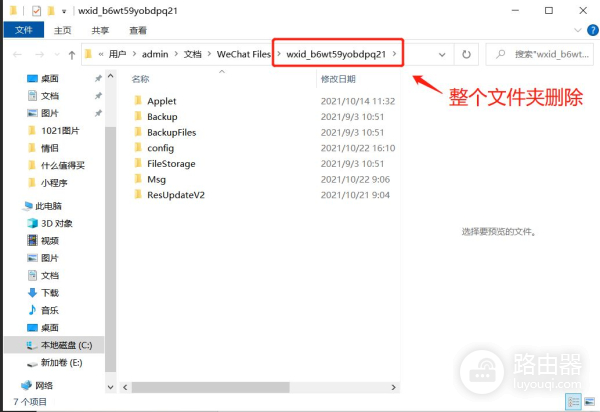
Task: Click the search box input
Action: tap(540, 52)
